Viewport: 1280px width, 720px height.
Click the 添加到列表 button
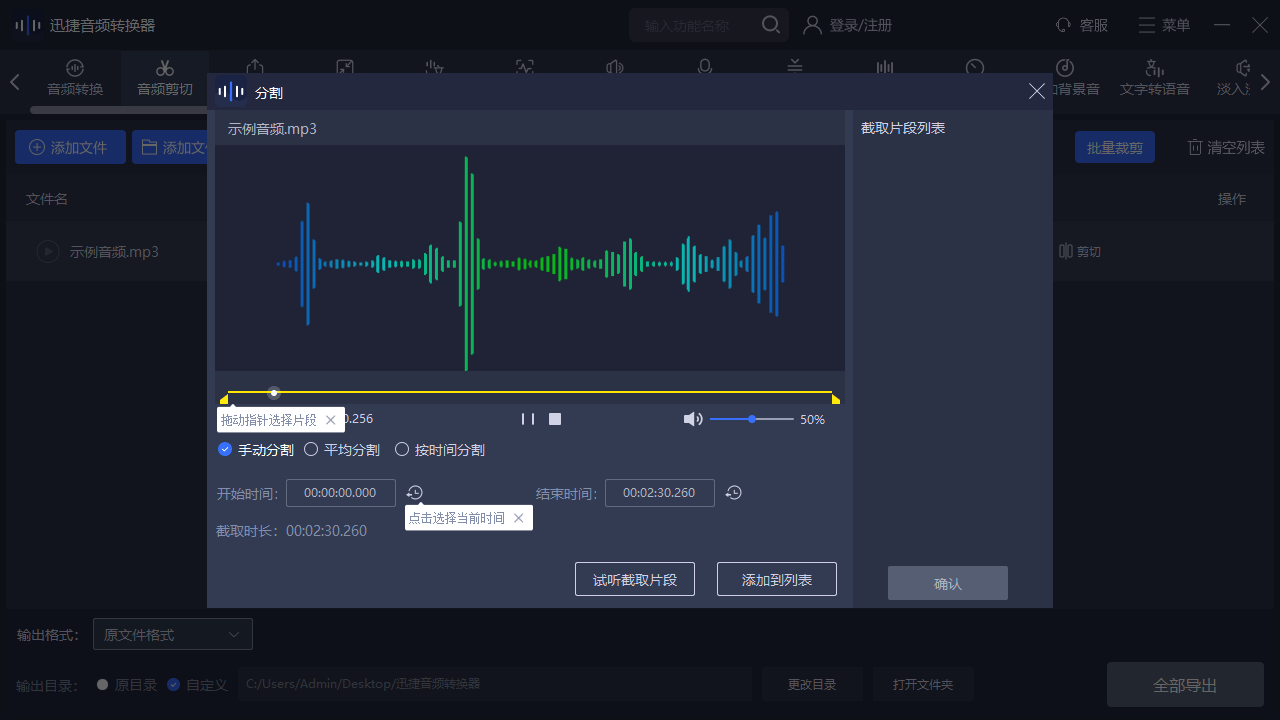[777, 579]
